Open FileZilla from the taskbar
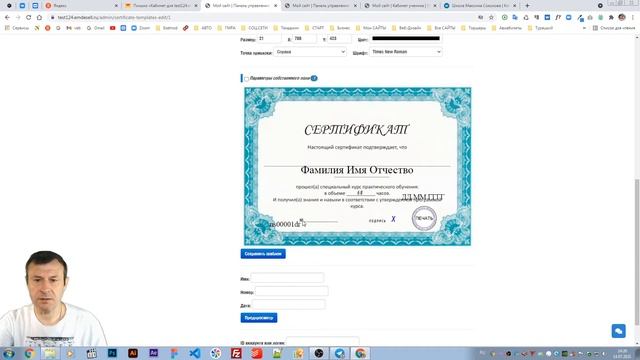 236,353
